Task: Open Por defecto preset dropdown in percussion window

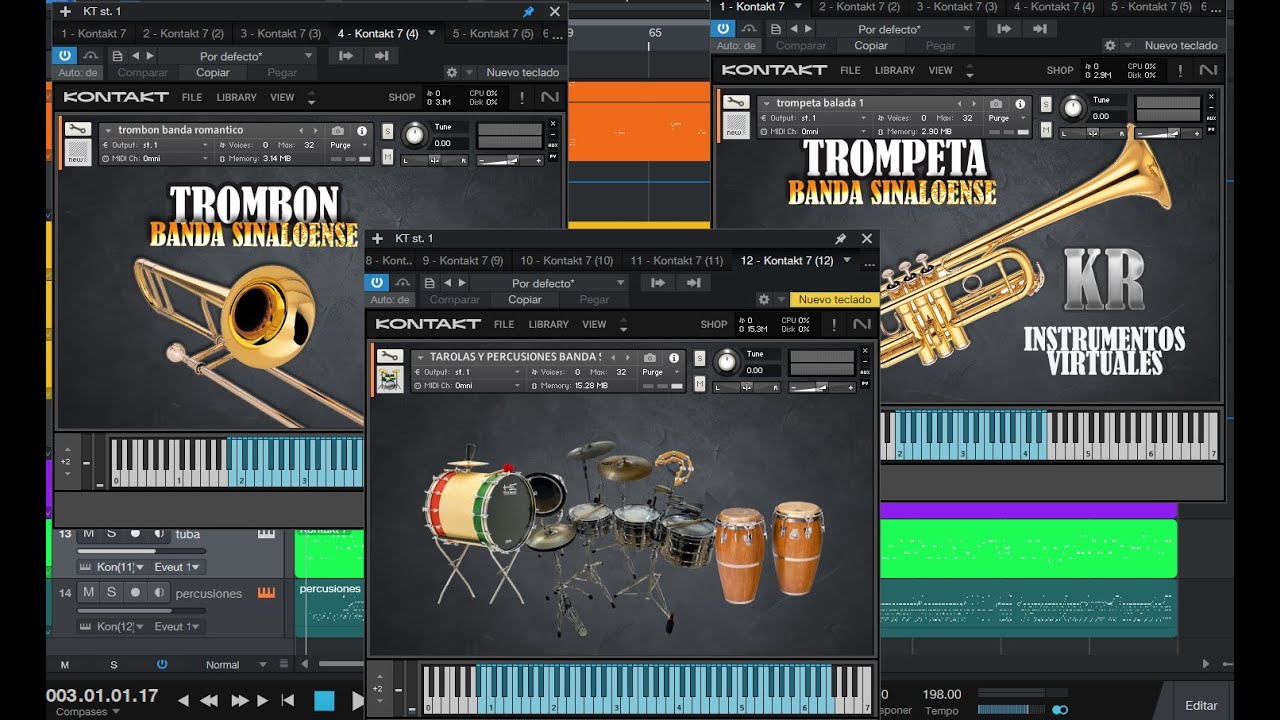Action: (548, 283)
